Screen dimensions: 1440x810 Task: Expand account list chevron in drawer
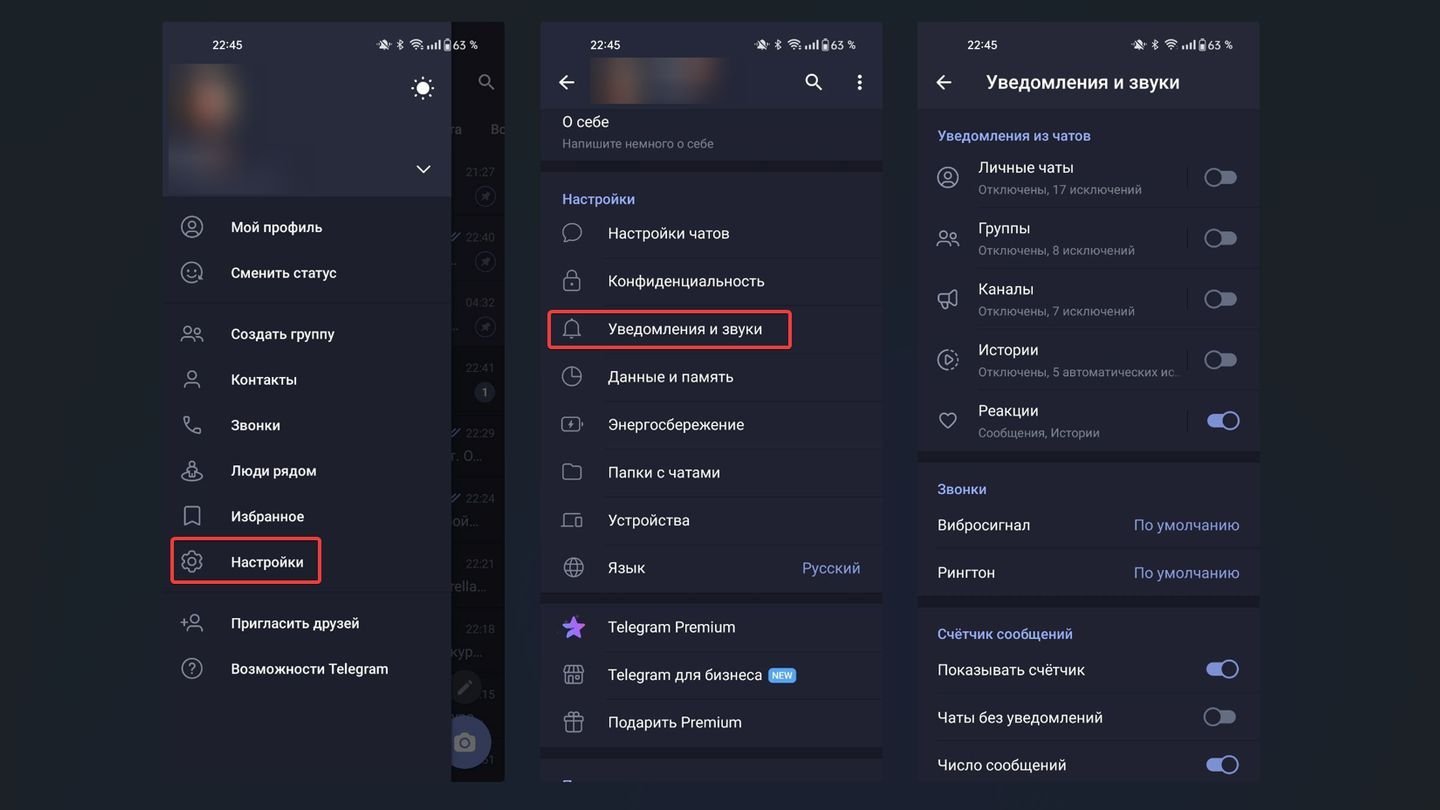click(x=423, y=169)
